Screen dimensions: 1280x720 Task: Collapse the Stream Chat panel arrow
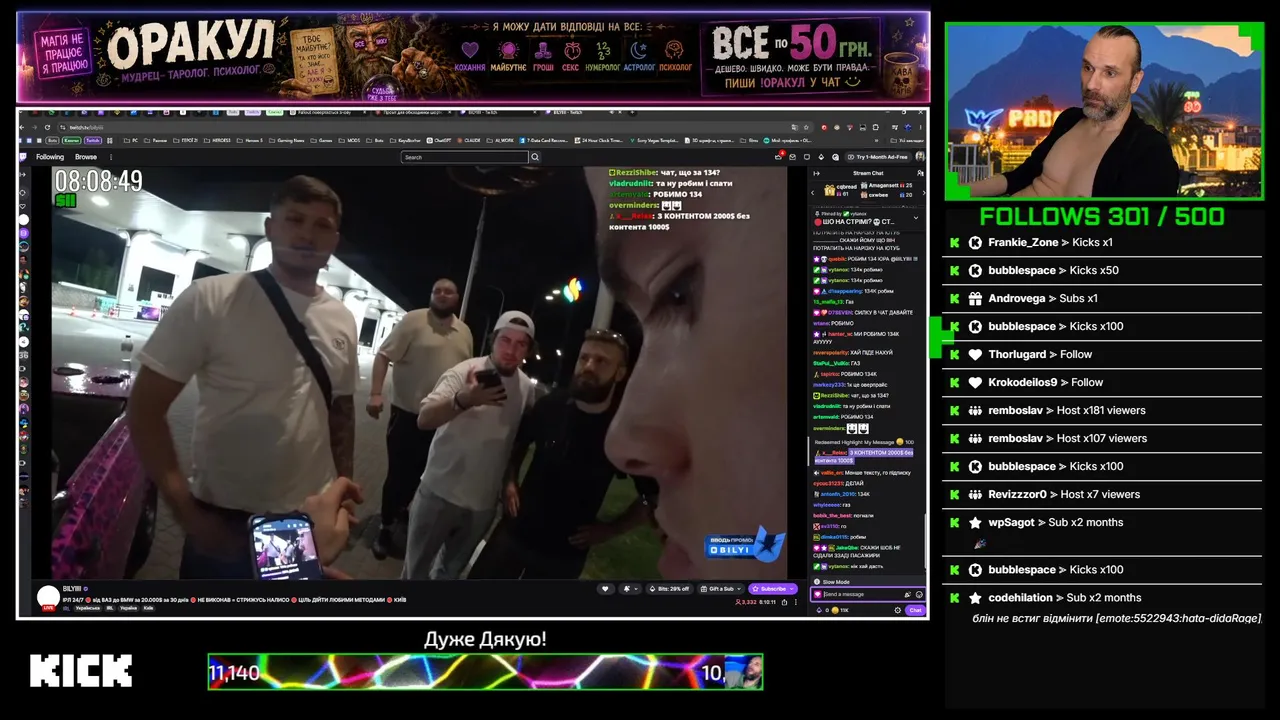click(x=816, y=173)
